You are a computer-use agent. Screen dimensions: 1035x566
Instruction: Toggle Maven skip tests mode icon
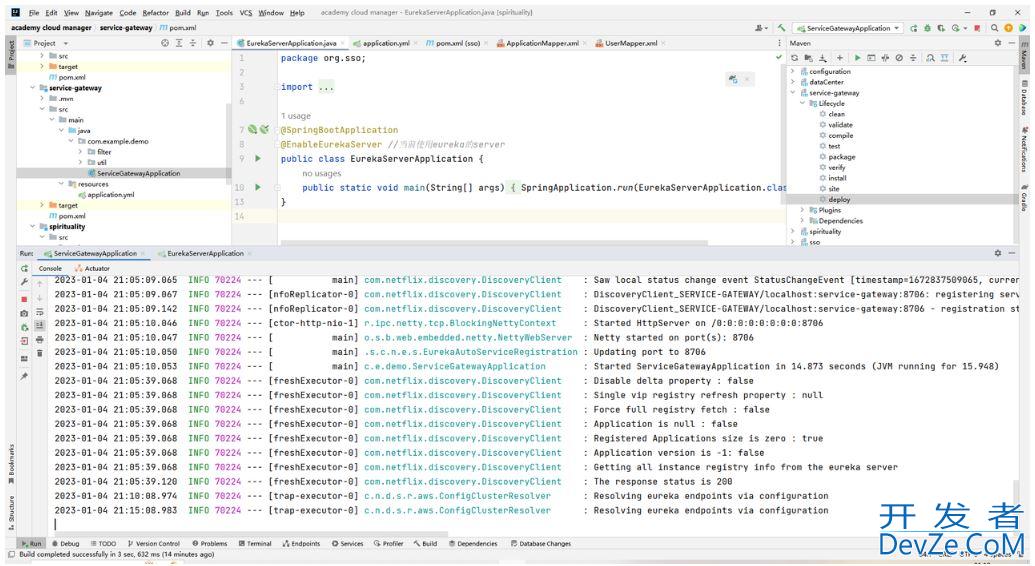click(x=899, y=58)
